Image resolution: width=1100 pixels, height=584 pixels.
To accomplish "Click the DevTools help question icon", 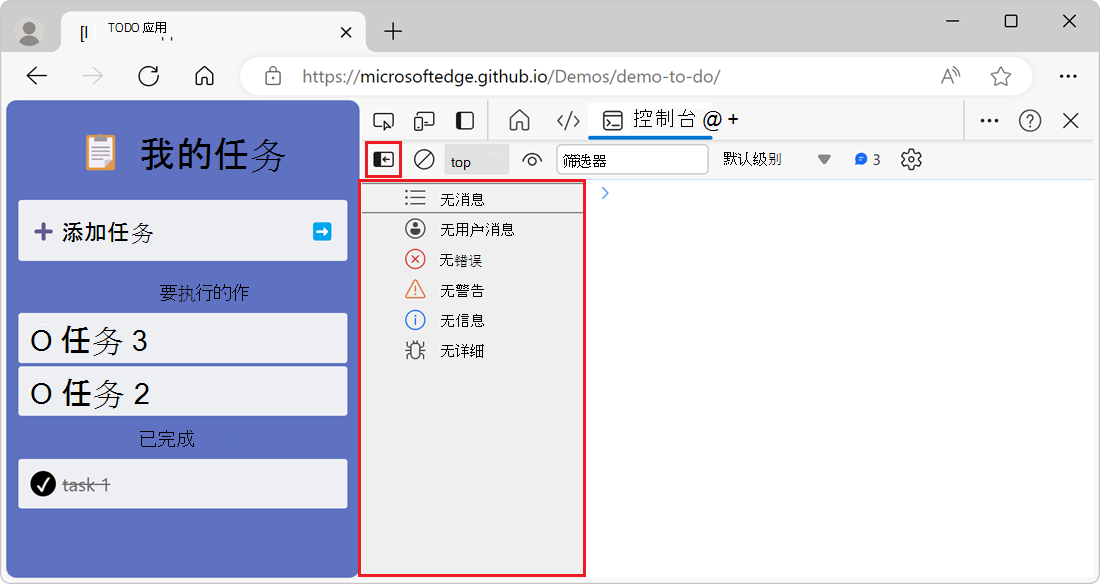I will (x=1030, y=121).
